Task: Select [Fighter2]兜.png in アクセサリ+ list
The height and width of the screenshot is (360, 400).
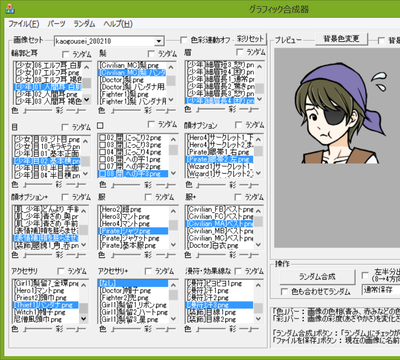Action: pyautogui.click(x=133, y=298)
